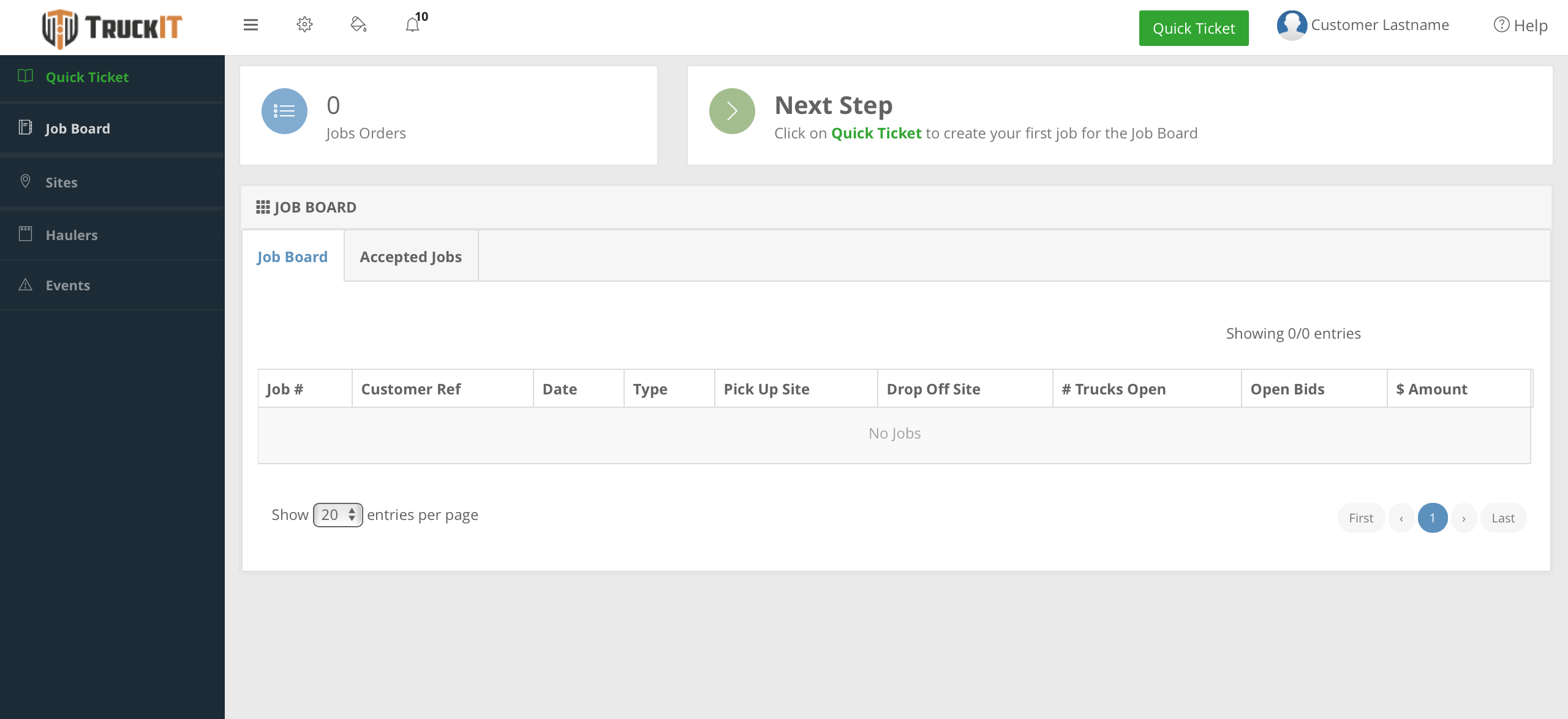This screenshot has width=1568, height=719.
Task: Open Haulers in the sidebar
Action: pyautogui.click(x=72, y=235)
